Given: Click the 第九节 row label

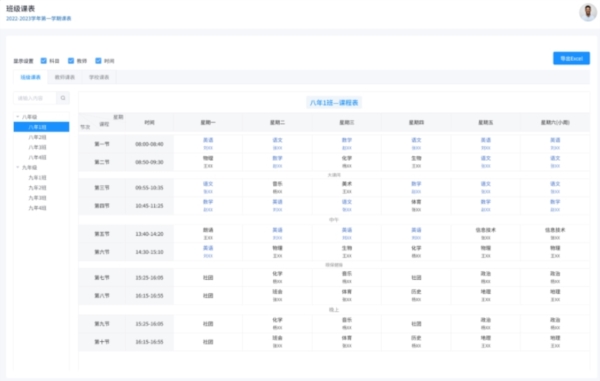Looking at the screenshot, I should pyautogui.click(x=102, y=324).
